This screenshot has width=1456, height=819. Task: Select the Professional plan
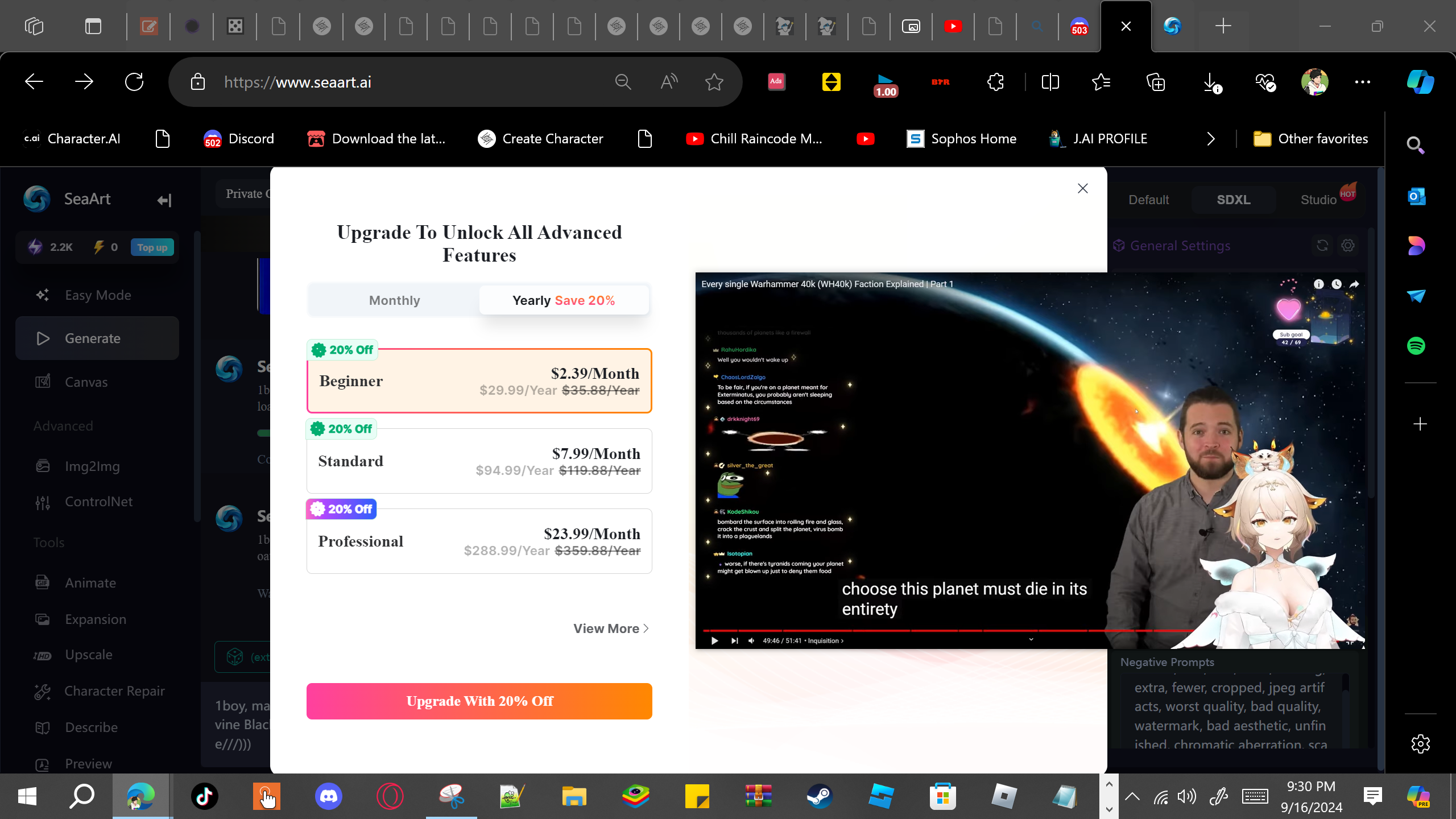click(479, 541)
